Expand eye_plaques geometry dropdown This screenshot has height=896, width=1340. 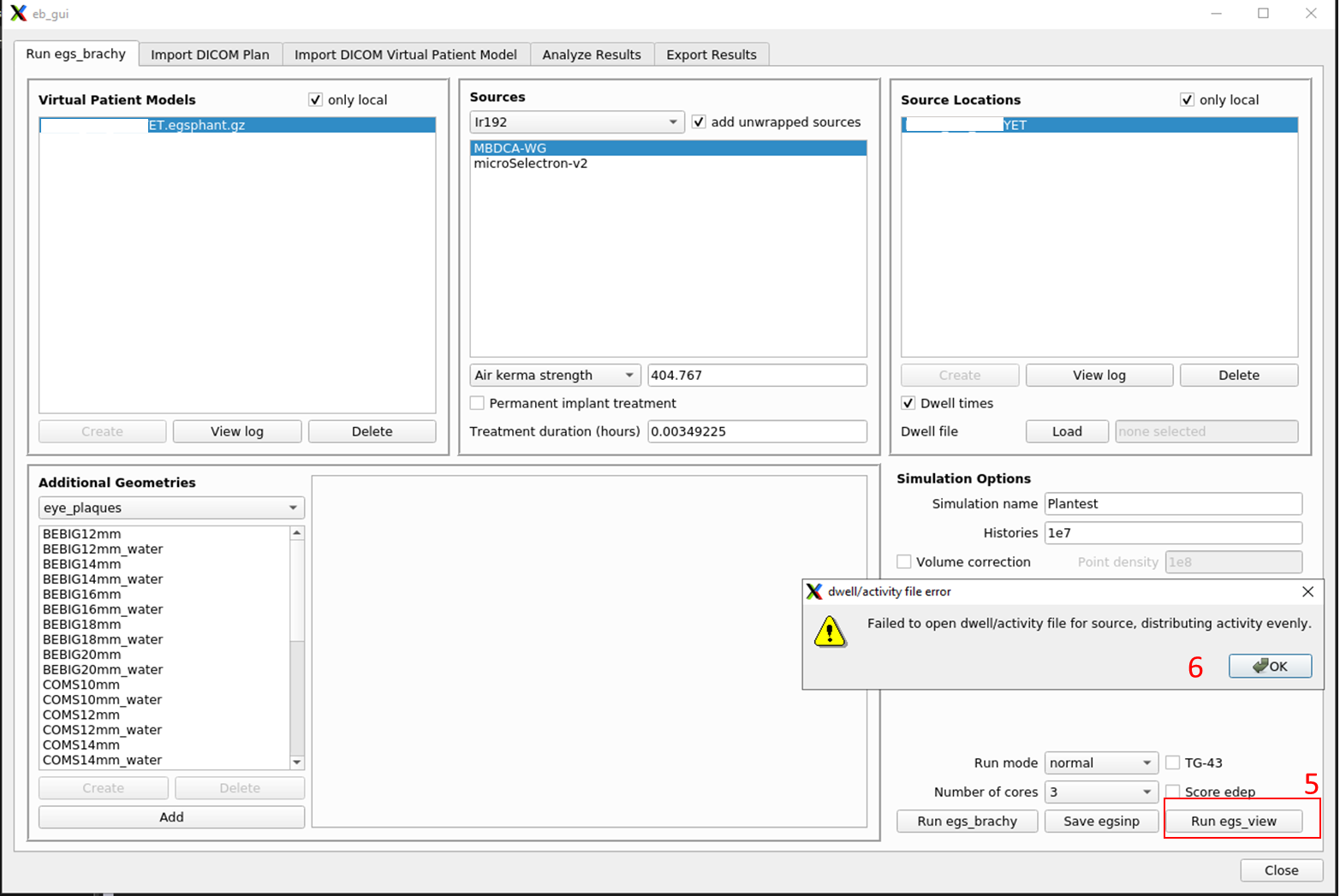pos(171,507)
